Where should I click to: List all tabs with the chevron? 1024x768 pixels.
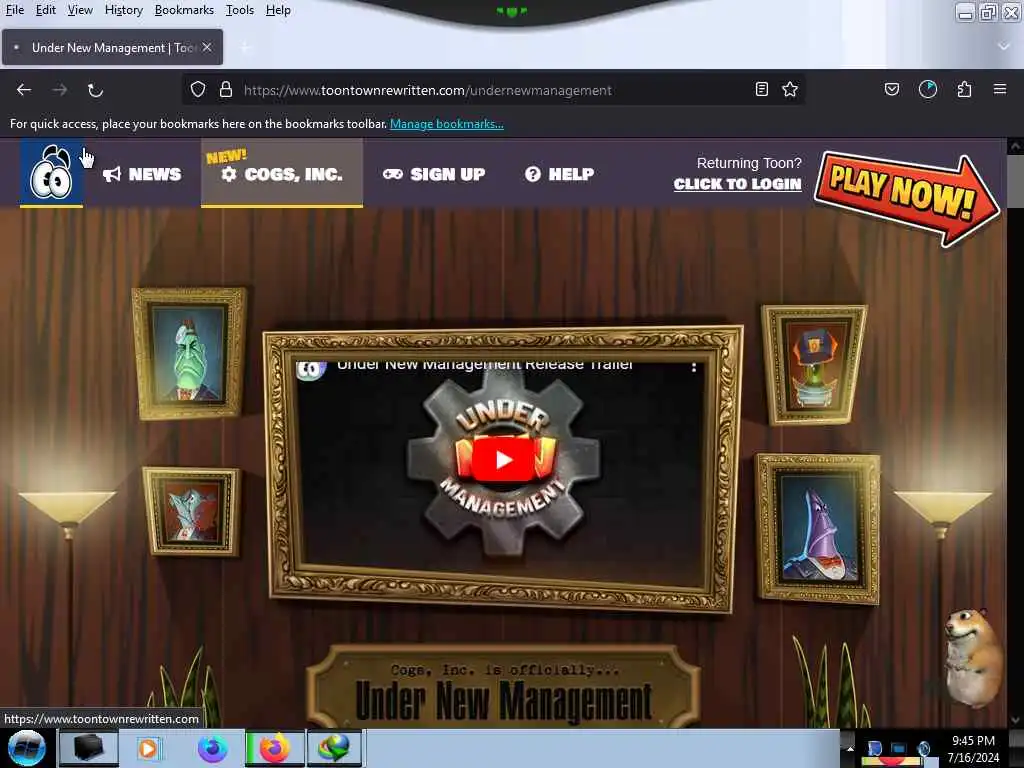(1004, 46)
